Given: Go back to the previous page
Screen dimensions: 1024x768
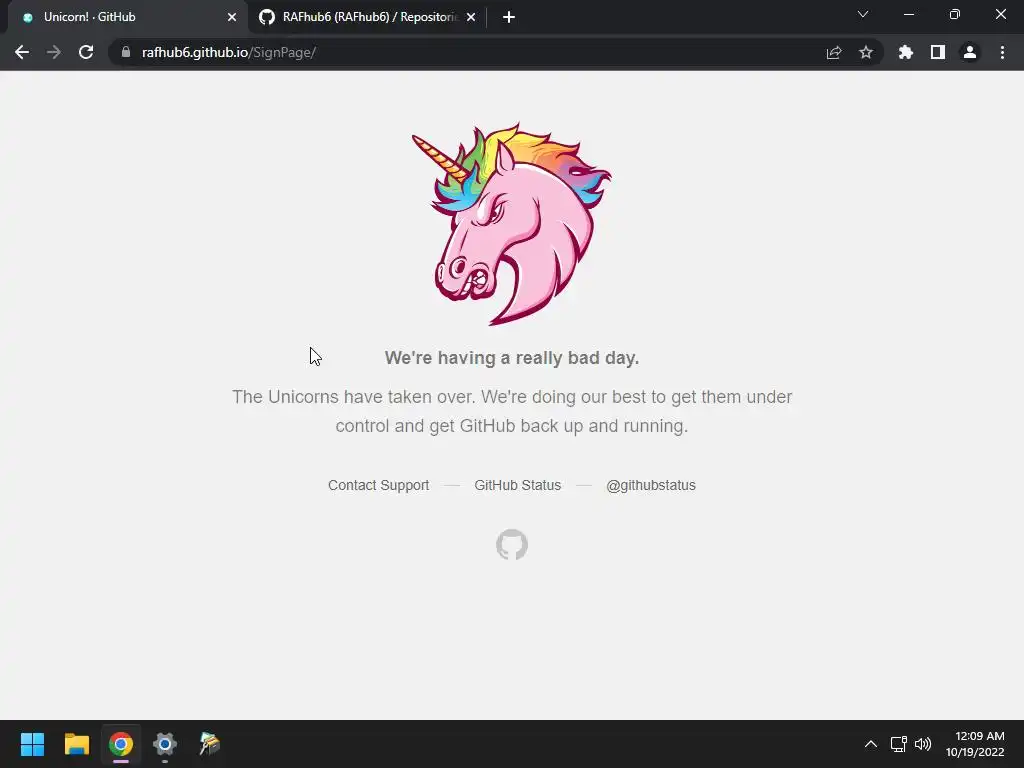Looking at the screenshot, I should [22, 52].
